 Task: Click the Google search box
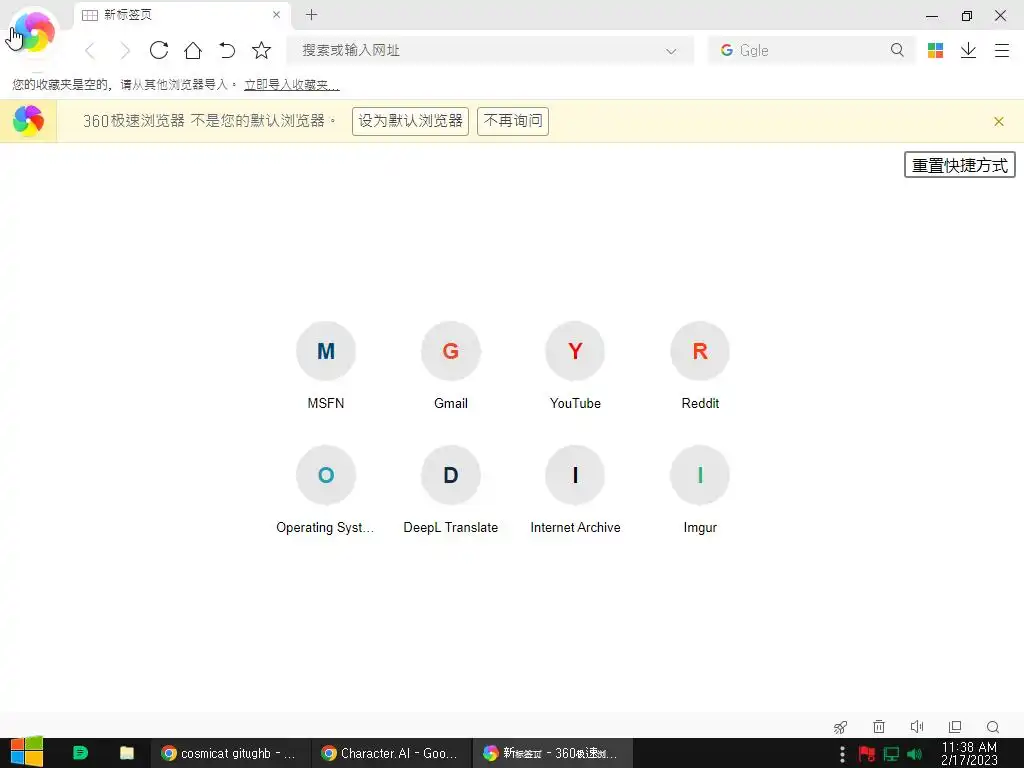pyautogui.click(x=812, y=50)
